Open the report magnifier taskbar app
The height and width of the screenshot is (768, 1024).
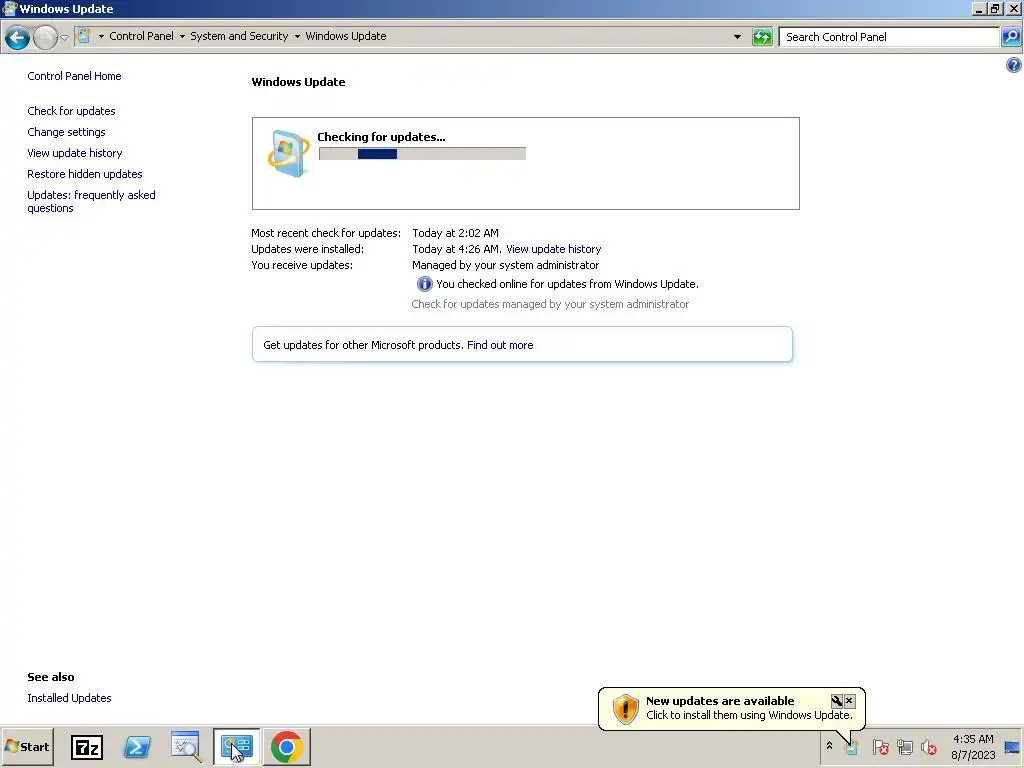(186, 747)
